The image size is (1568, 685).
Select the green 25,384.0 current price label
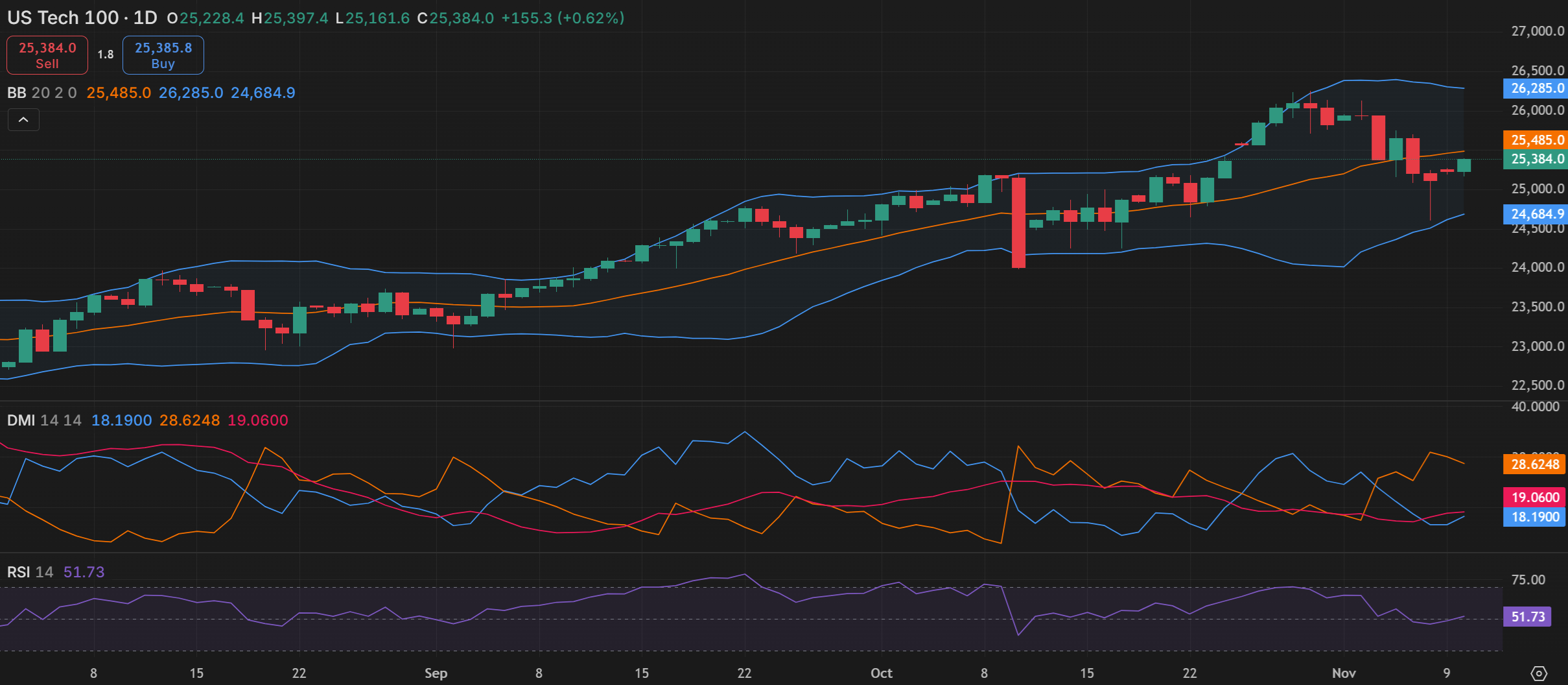[x=1534, y=159]
